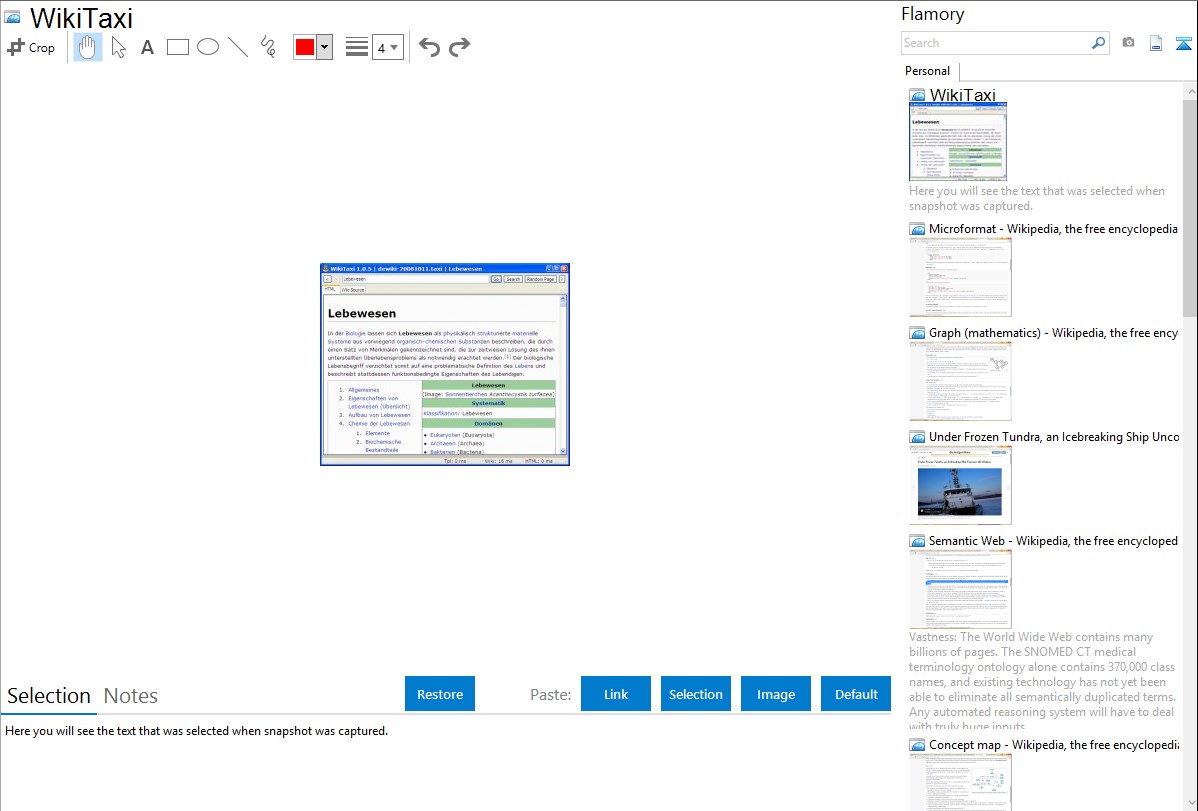Click the WikiTaxi snapshot icon beside the title
This screenshot has height=811, width=1198.
click(x=13, y=18)
